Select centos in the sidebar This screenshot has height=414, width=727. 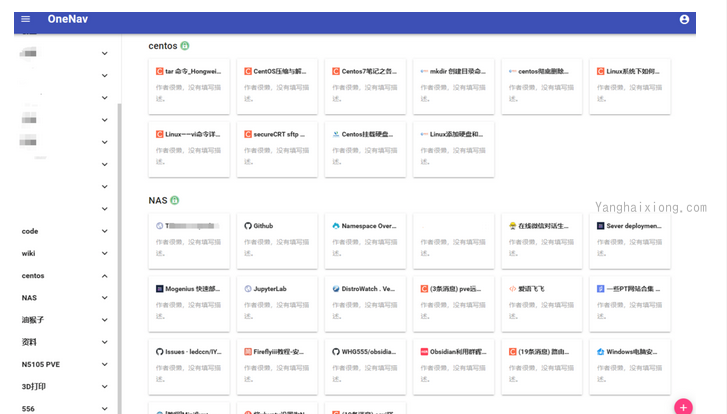(33, 276)
